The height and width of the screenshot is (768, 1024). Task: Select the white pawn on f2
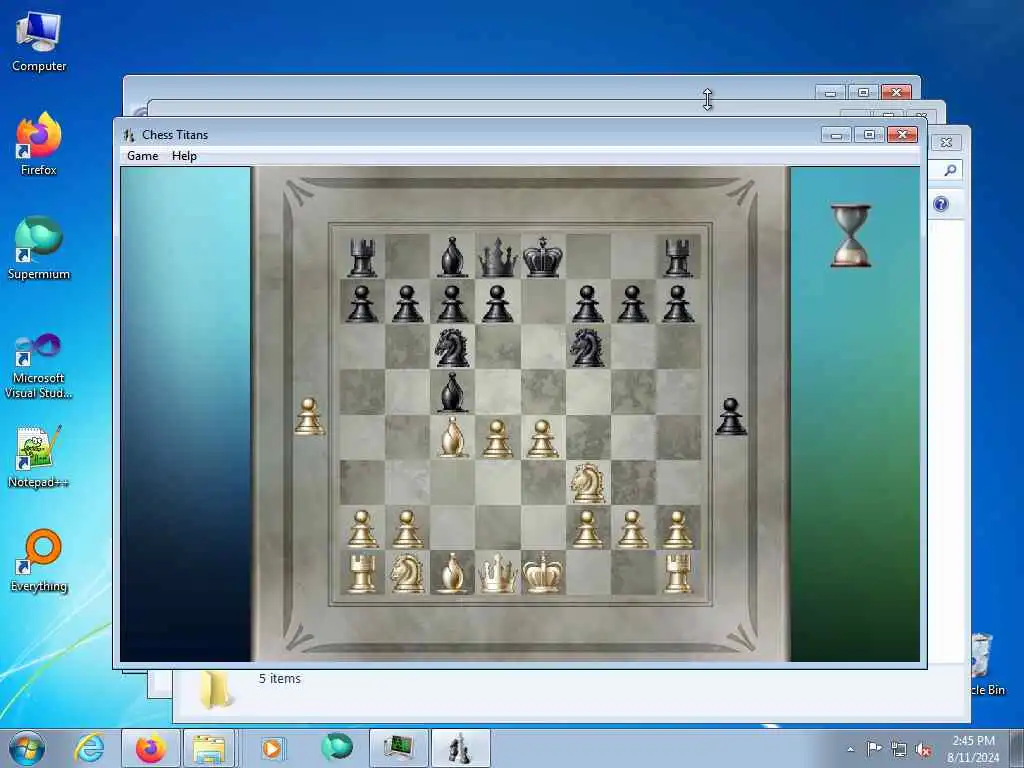click(587, 529)
